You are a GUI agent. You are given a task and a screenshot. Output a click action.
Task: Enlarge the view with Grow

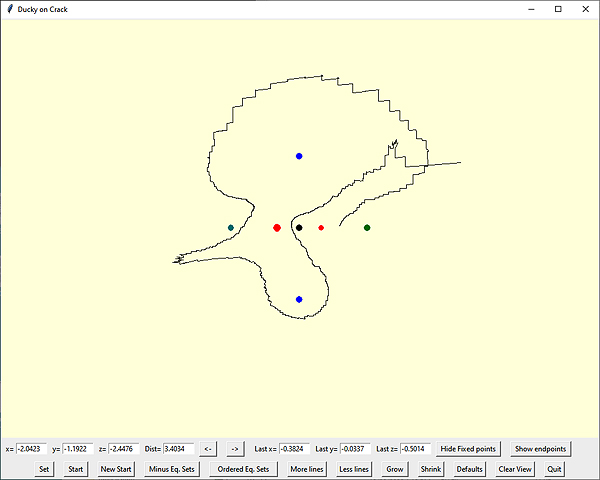coord(395,469)
